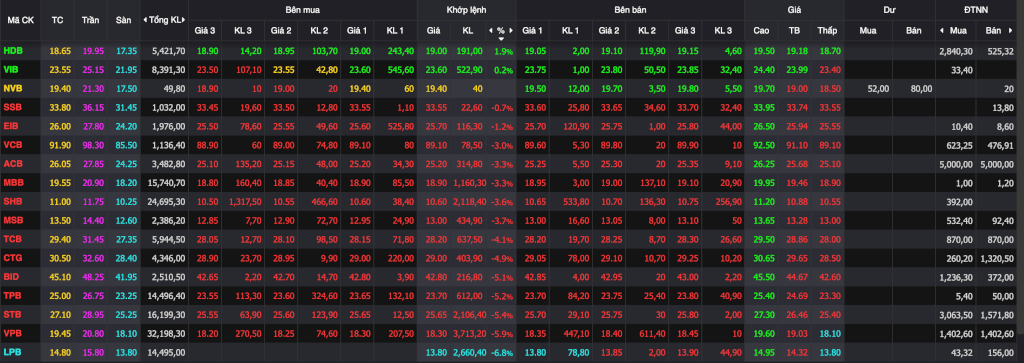Click the left arrow before ĐTNN Mua header

tap(942, 30)
